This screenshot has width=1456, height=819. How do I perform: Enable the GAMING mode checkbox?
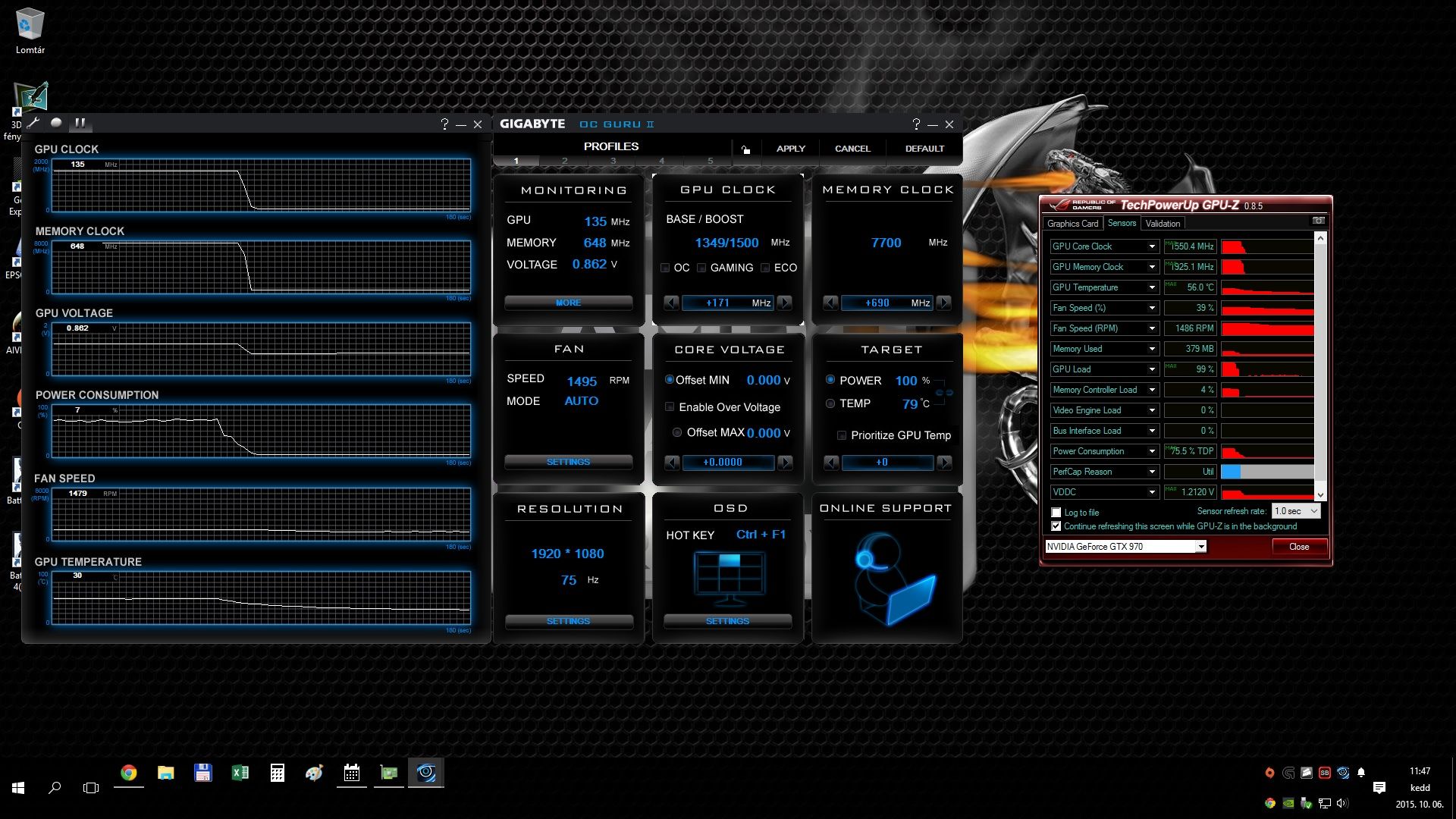click(701, 268)
